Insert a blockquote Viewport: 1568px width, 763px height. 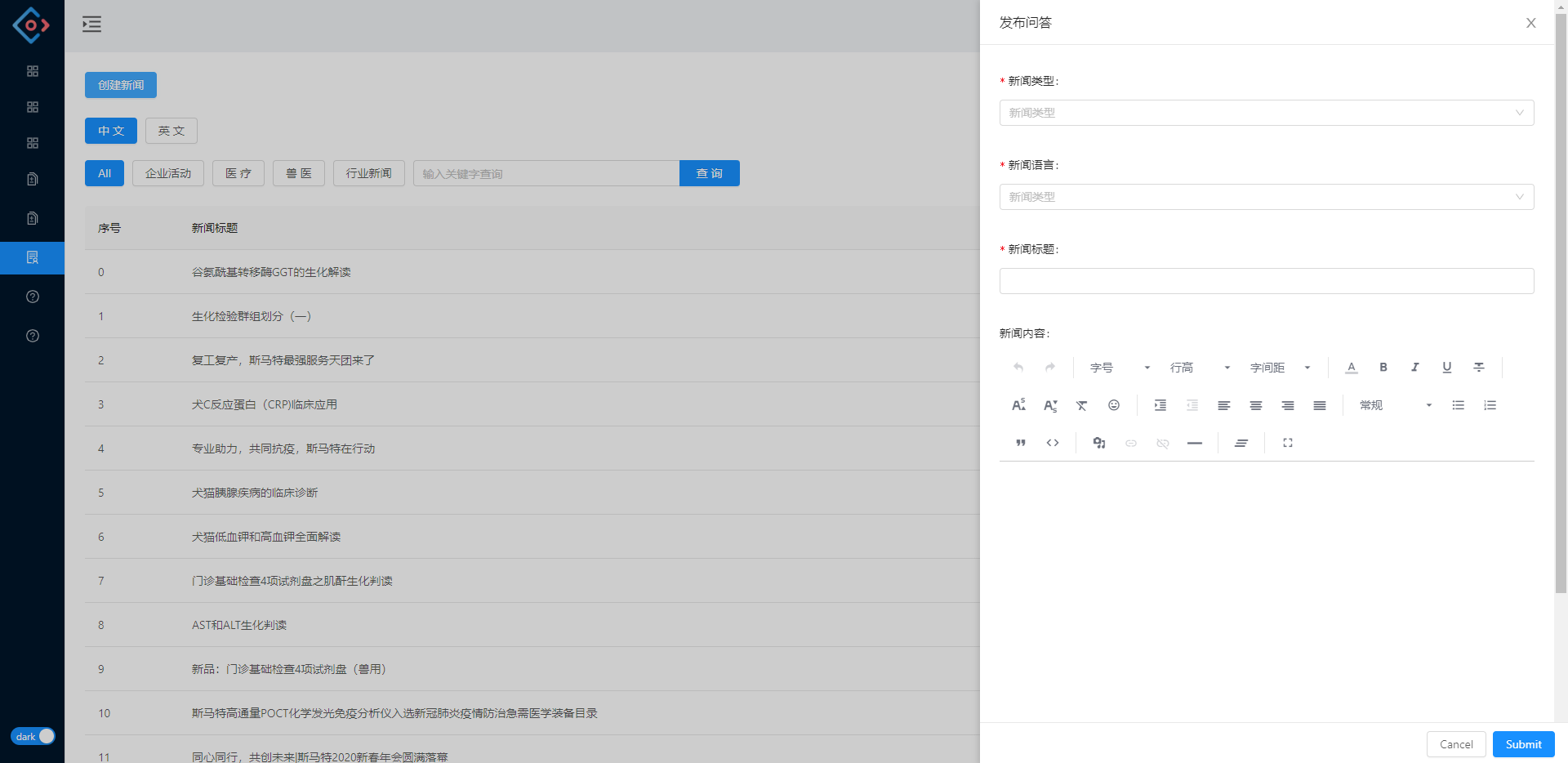click(x=1021, y=443)
